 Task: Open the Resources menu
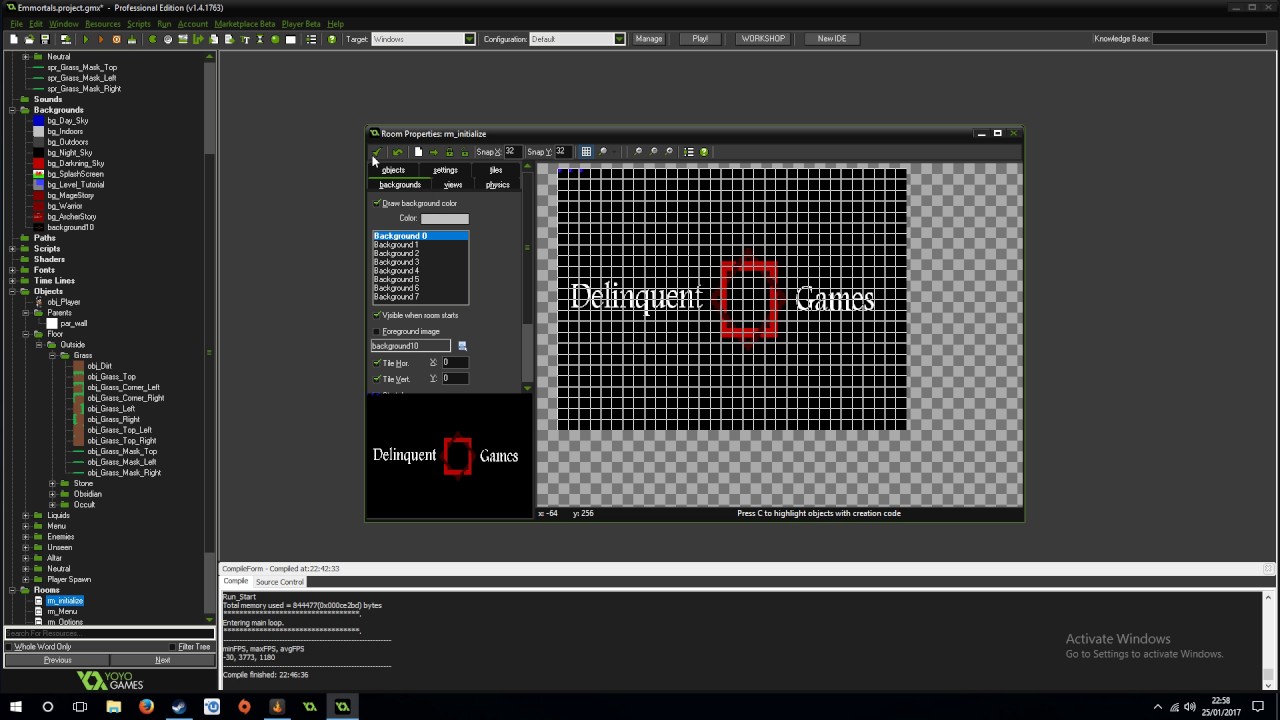pyautogui.click(x=102, y=24)
